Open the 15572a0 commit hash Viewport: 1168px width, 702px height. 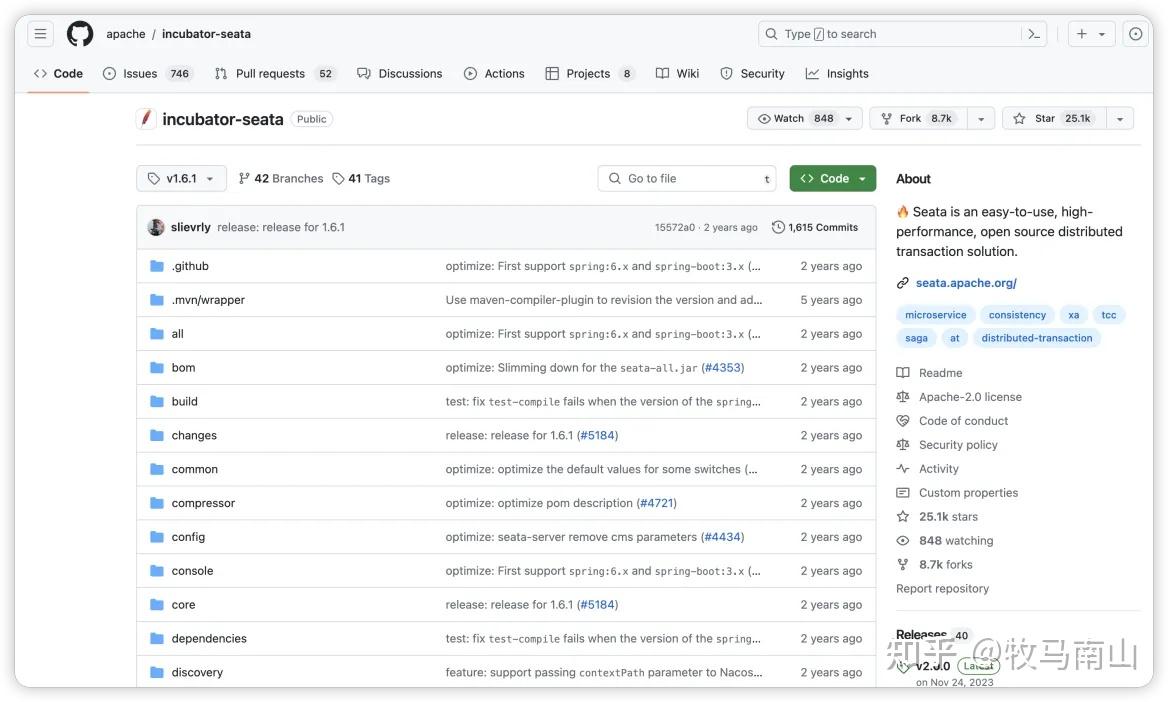[x=674, y=227]
